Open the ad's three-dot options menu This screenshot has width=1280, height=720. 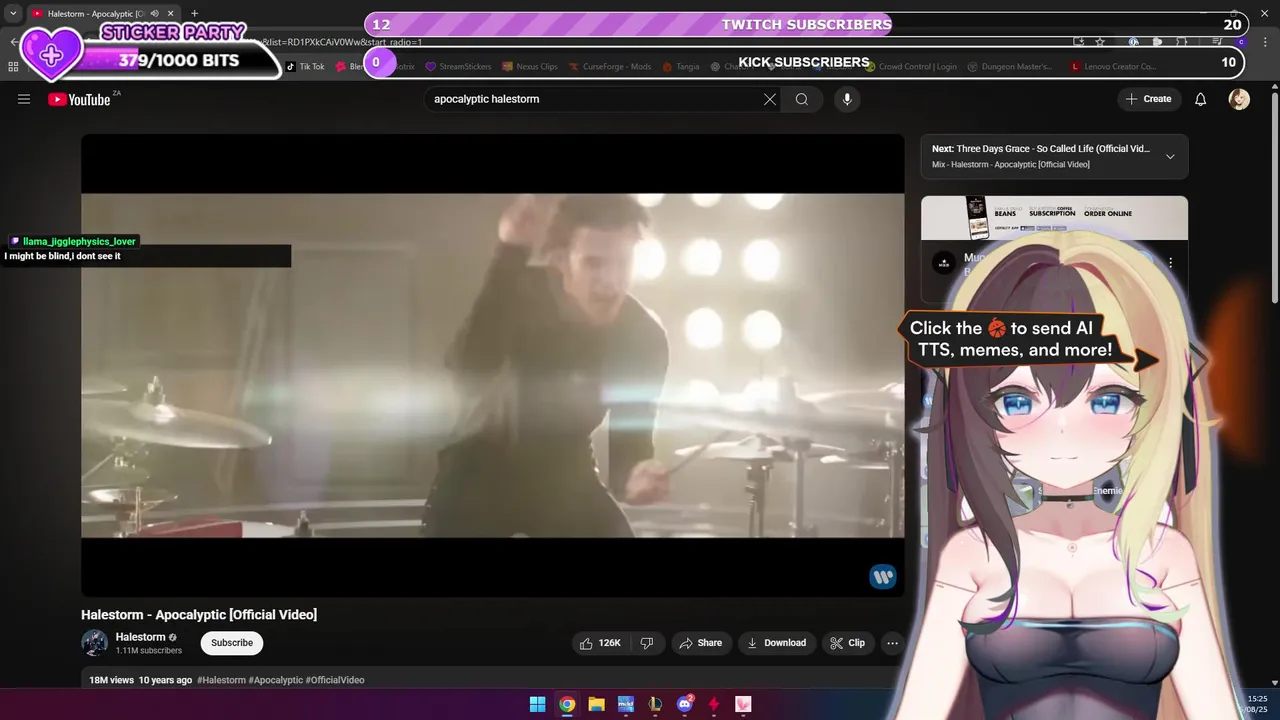point(1171,263)
